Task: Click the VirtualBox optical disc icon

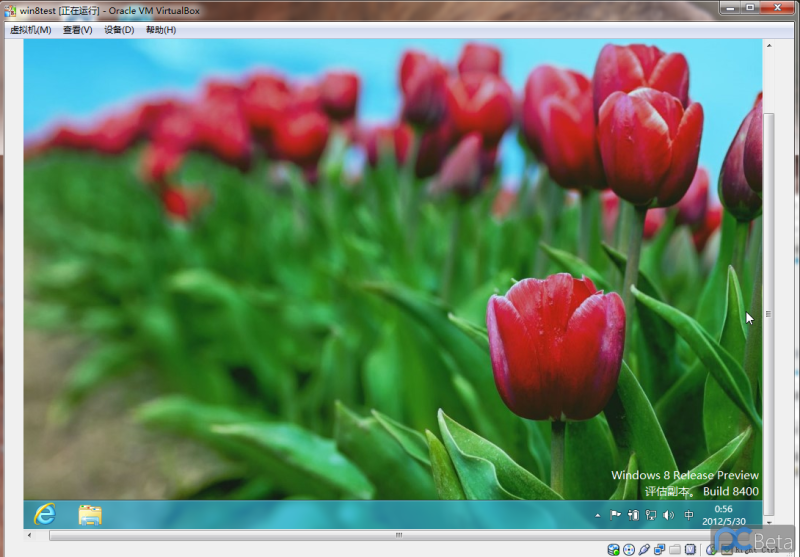Action: [x=629, y=549]
